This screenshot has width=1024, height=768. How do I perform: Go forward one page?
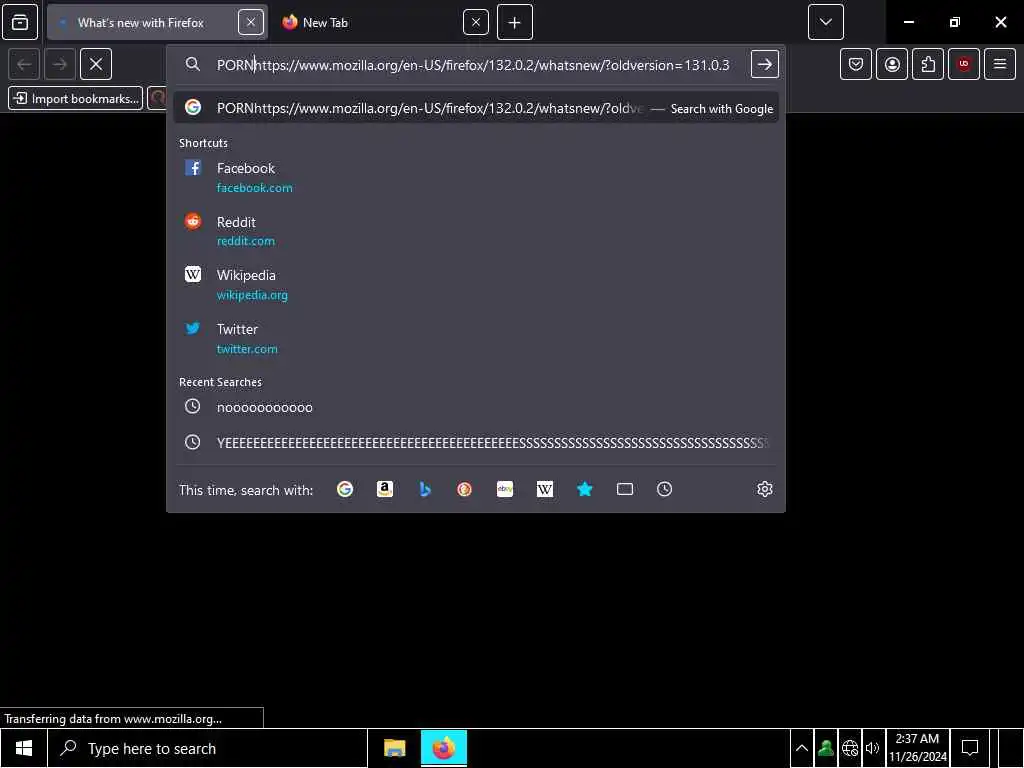(59, 64)
